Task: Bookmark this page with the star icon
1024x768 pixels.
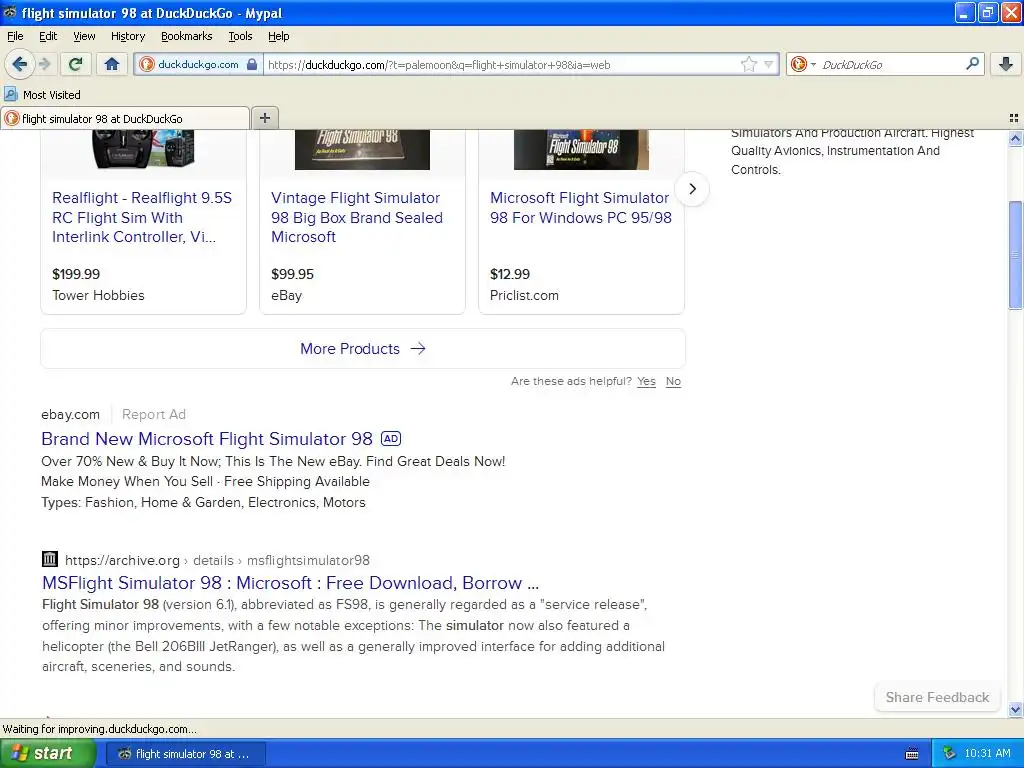Action: [748, 64]
